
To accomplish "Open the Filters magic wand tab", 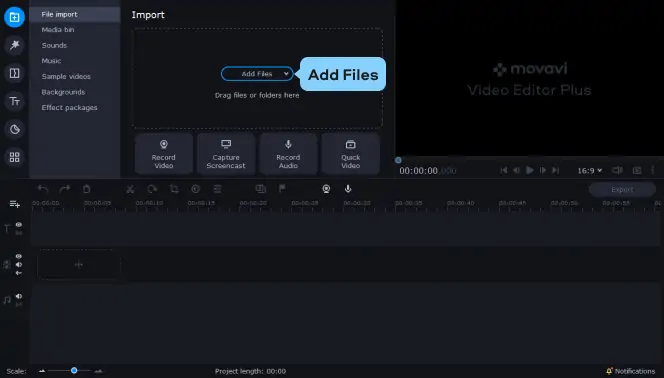I will (x=14, y=45).
